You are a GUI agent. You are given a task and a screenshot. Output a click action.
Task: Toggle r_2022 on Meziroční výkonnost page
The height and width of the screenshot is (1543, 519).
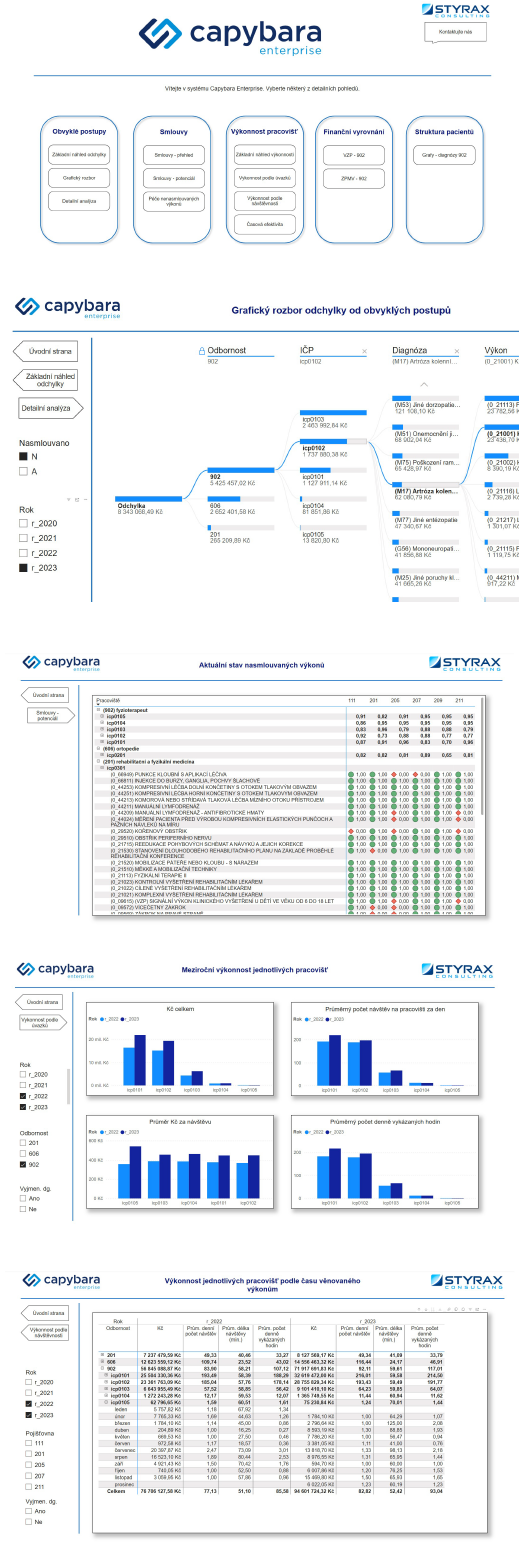click(23, 1096)
